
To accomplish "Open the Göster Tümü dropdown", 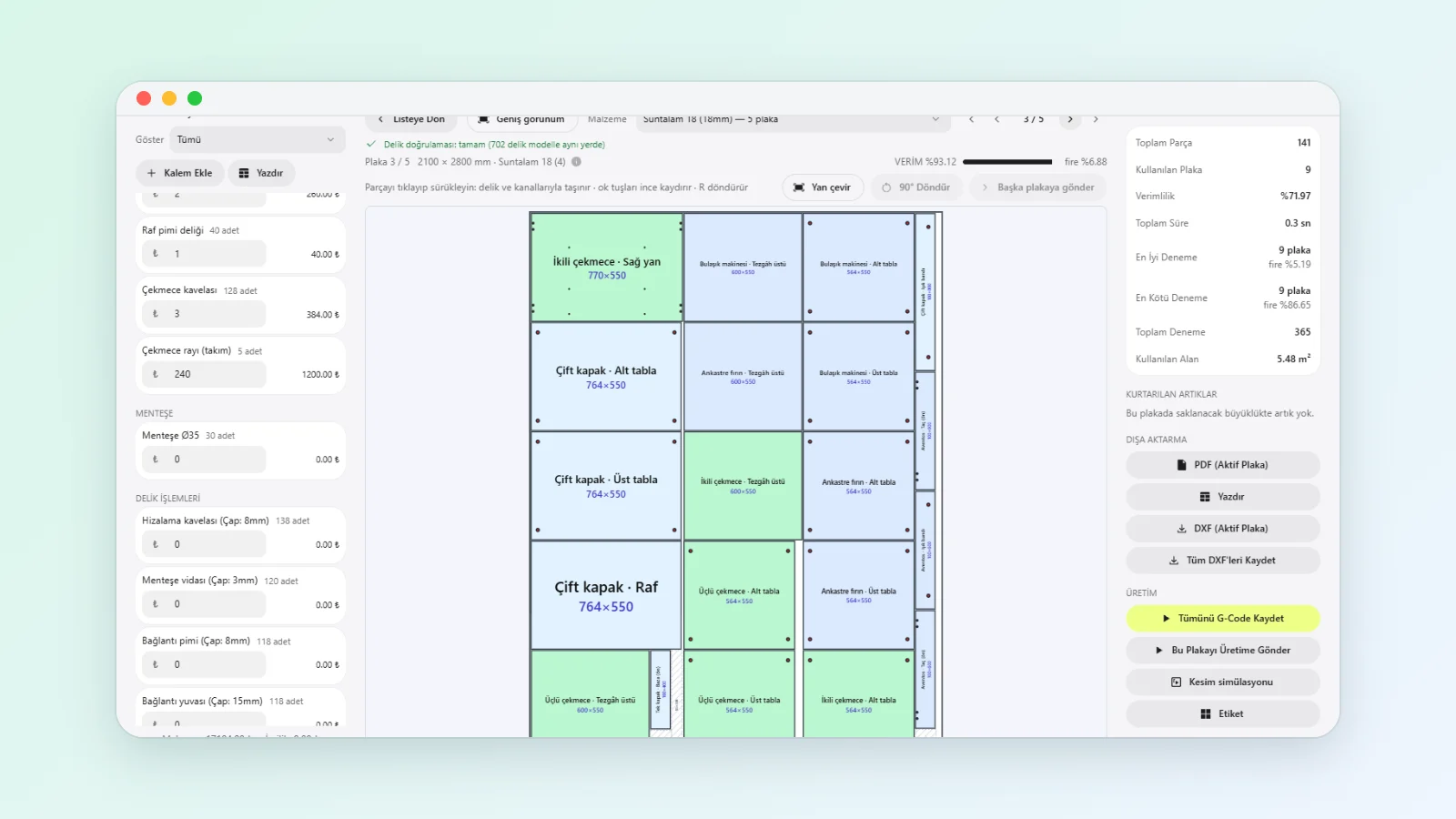I will click(x=257, y=140).
